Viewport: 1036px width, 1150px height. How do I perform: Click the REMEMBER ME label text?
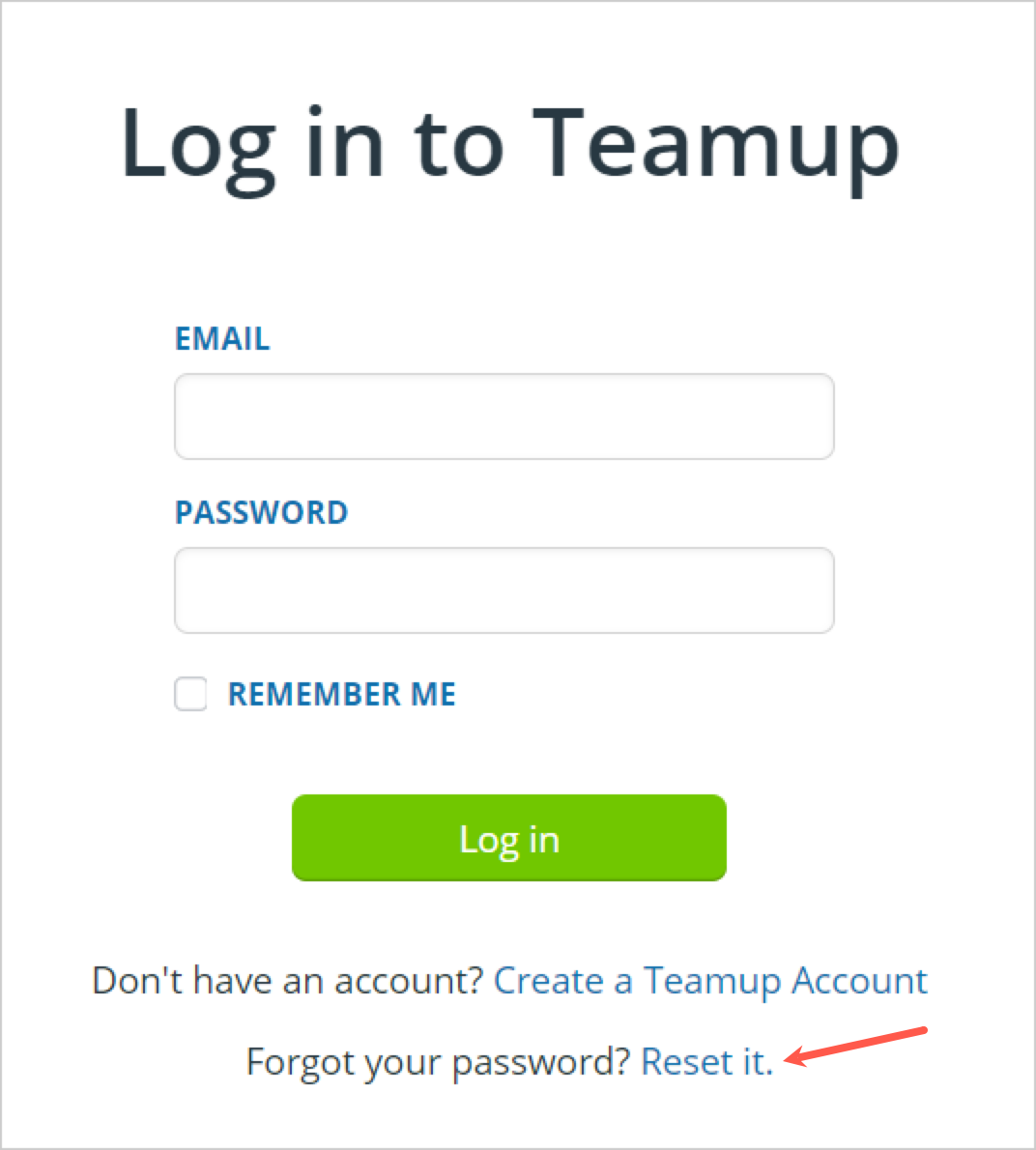(x=342, y=694)
